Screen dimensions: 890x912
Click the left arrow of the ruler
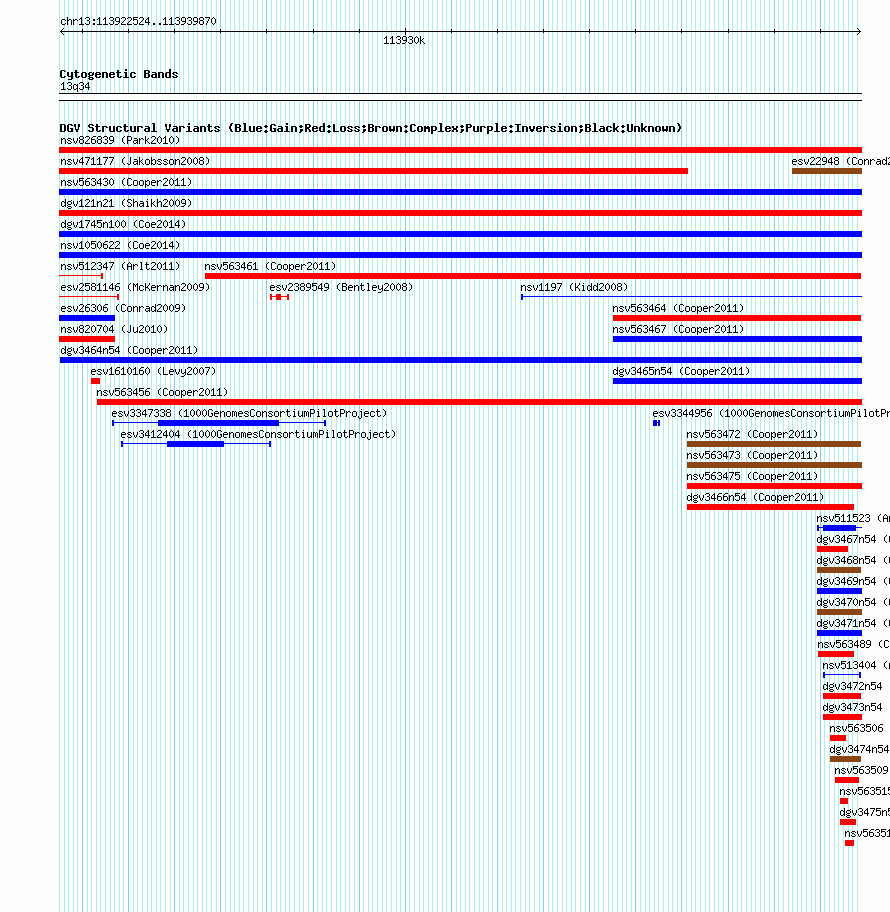click(63, 31)
